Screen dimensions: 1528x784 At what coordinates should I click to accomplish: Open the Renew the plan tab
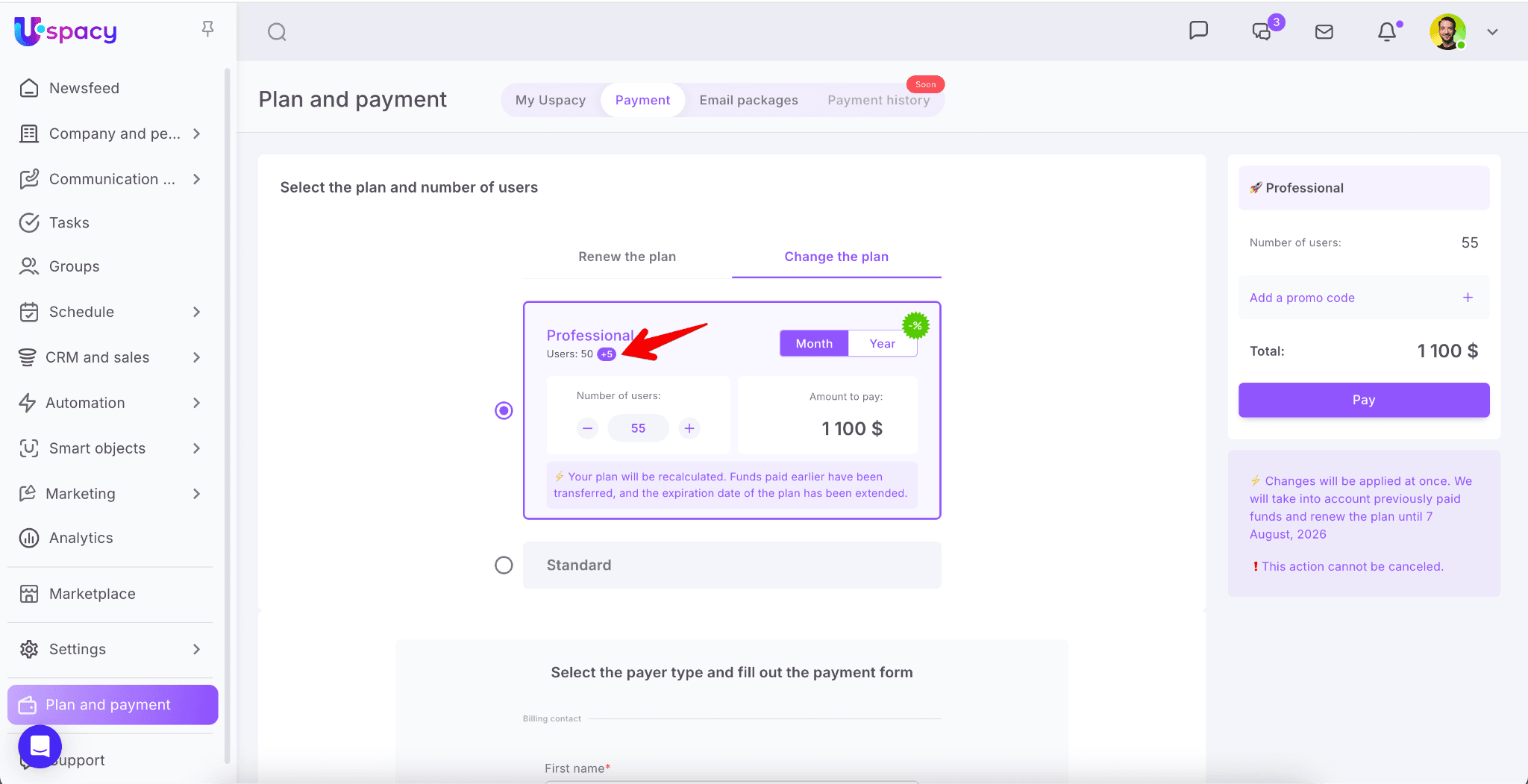[627, 257]
